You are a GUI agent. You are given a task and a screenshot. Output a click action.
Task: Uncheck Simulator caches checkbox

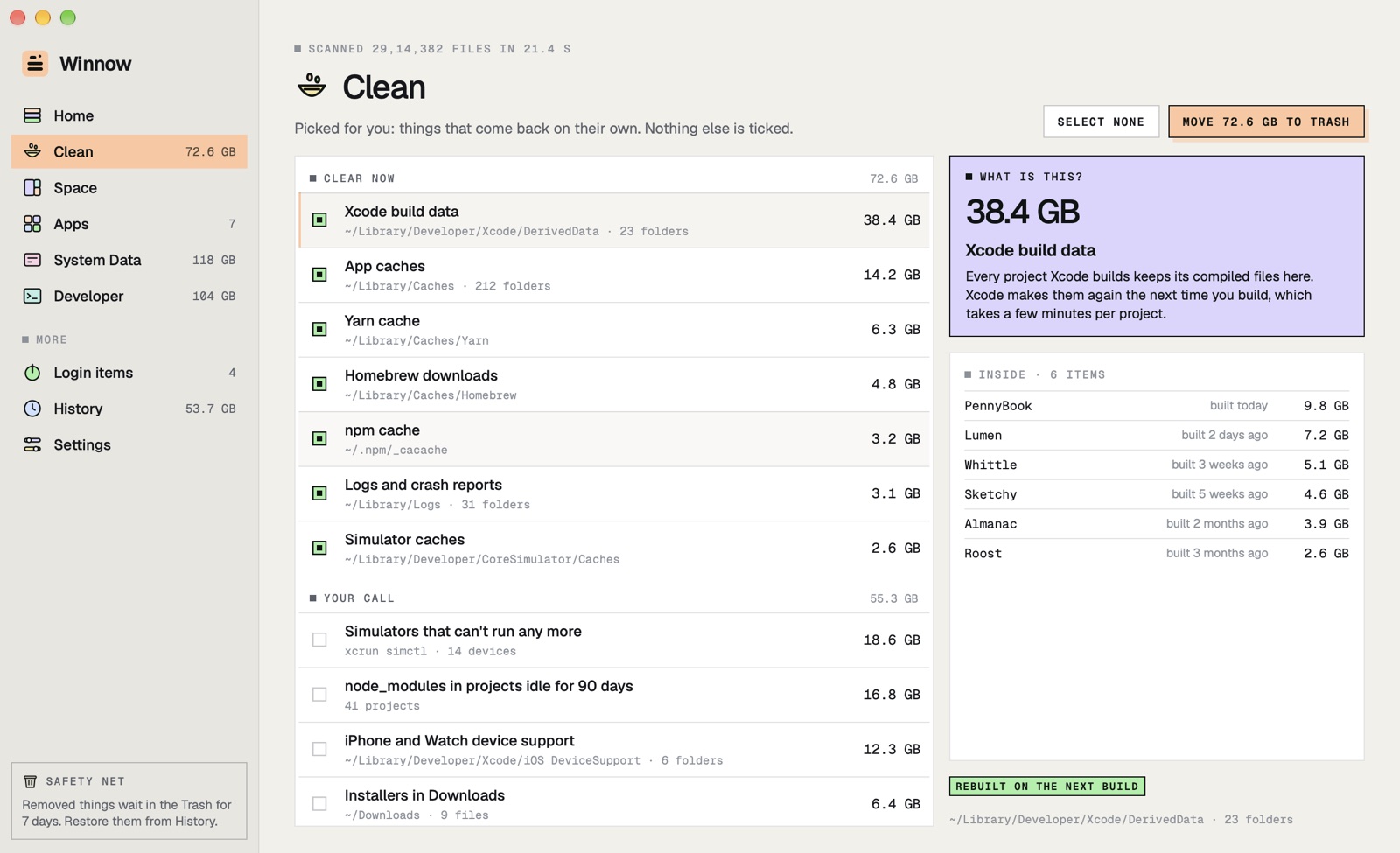point(319,548)
